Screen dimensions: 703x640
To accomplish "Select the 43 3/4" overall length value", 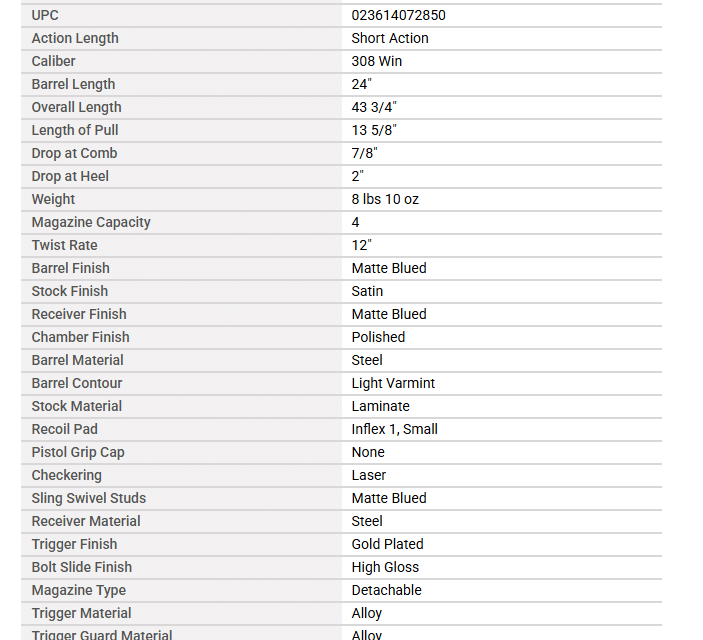I will click(374, 107).
